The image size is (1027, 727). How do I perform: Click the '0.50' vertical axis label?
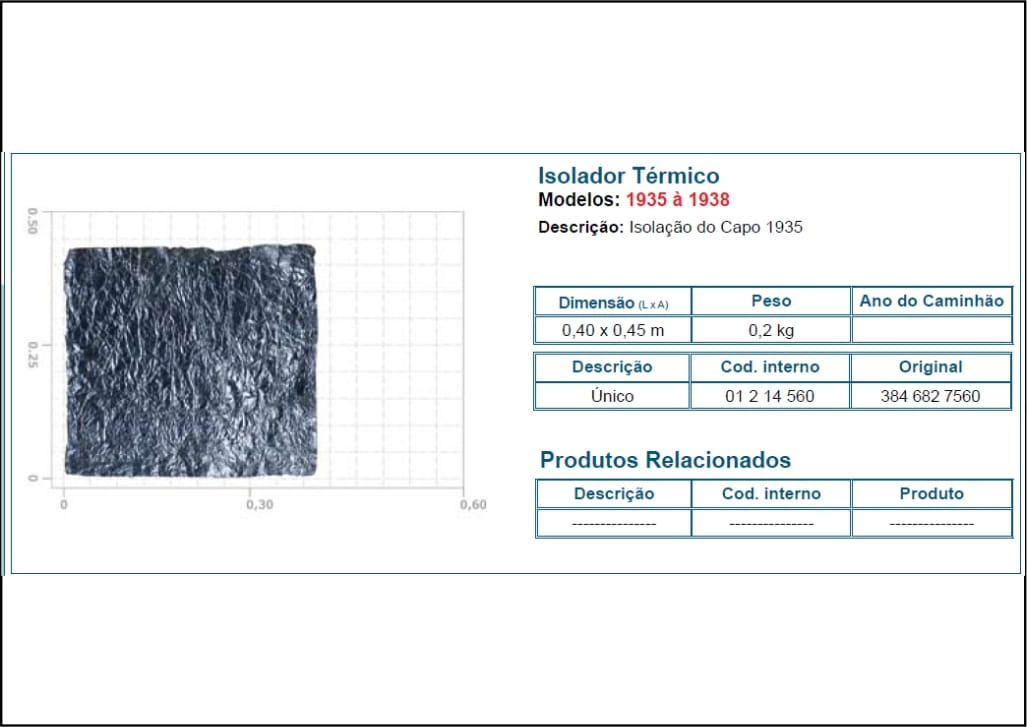point(32,221)
